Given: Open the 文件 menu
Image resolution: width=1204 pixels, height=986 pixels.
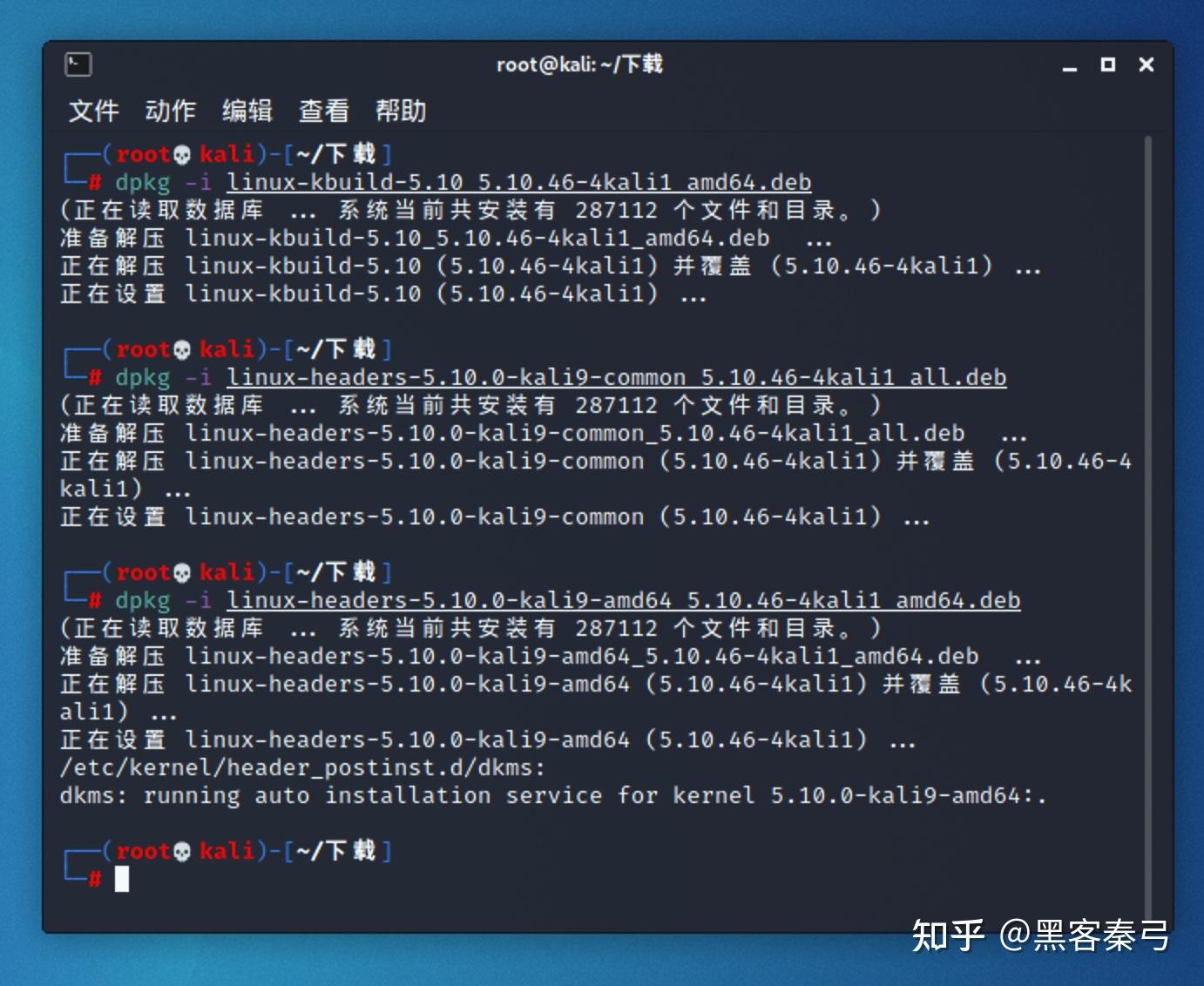Looking at the screenshot, I should [x=94, y=111].
